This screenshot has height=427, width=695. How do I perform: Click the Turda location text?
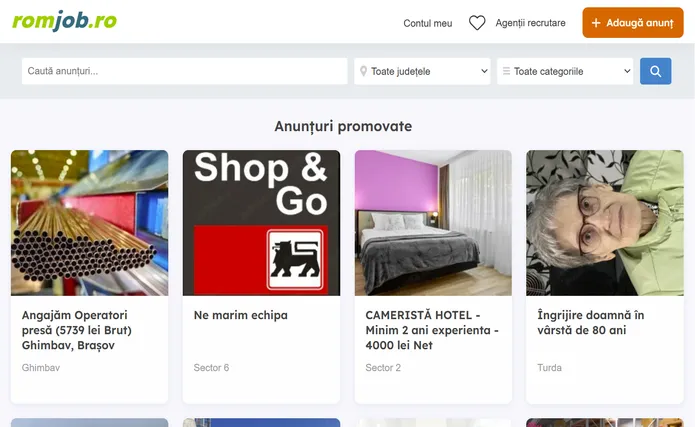[x=549, y=368]
